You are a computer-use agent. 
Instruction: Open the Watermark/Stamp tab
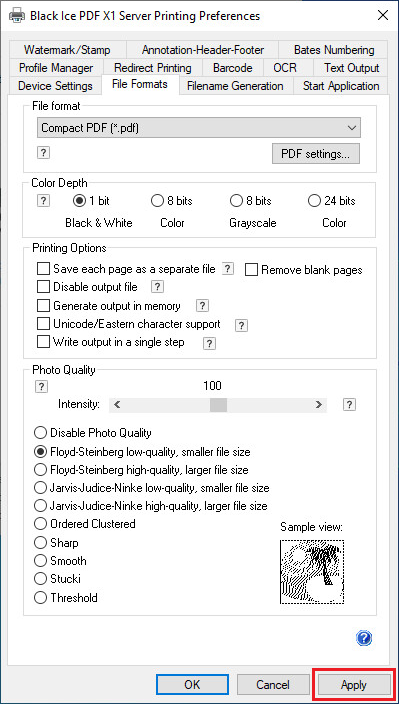(67, 50)
